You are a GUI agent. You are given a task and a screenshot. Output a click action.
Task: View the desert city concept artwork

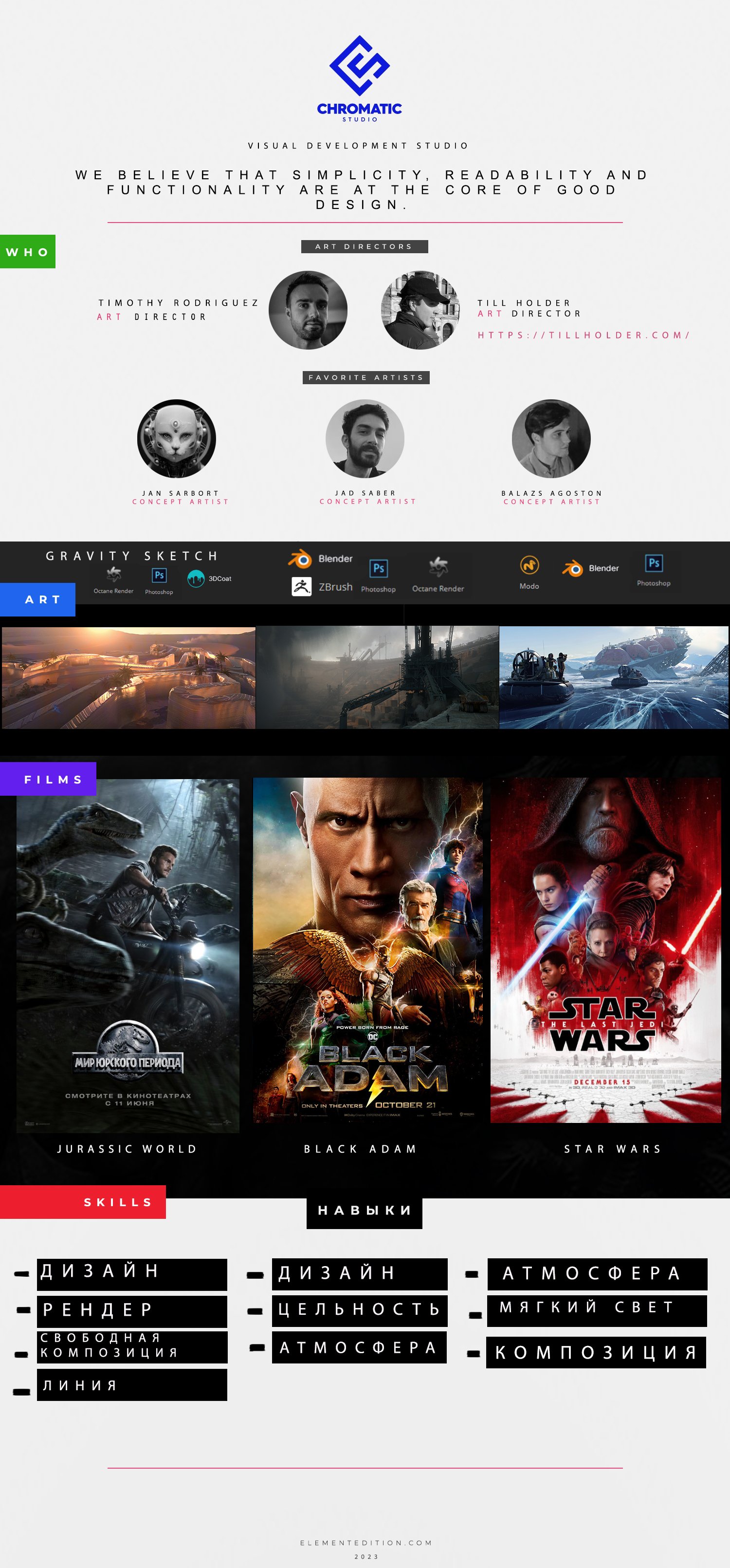[x=129, y=677]
